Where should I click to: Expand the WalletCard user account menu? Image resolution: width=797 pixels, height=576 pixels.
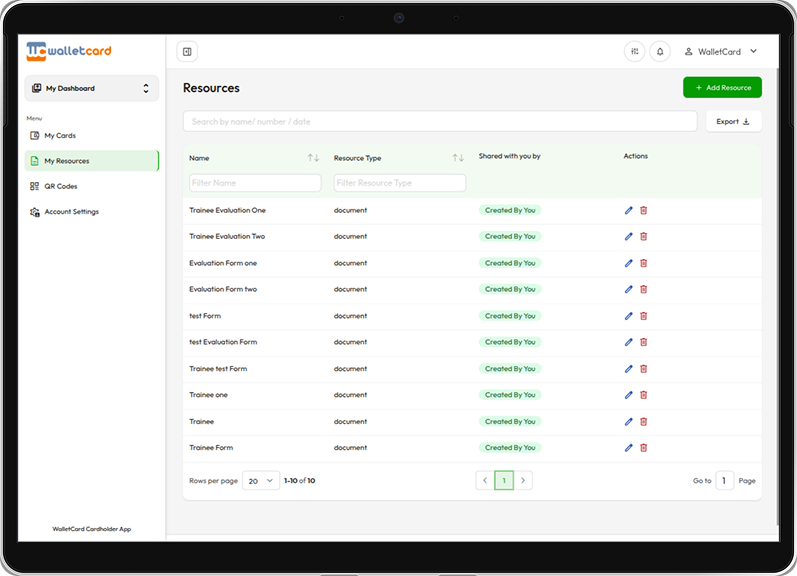[721, 51]
